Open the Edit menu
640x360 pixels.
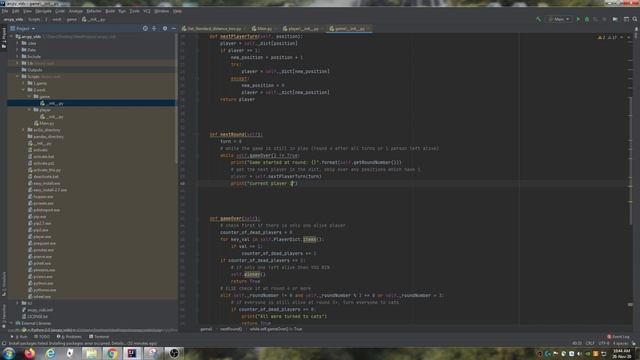tap(16, 11)
